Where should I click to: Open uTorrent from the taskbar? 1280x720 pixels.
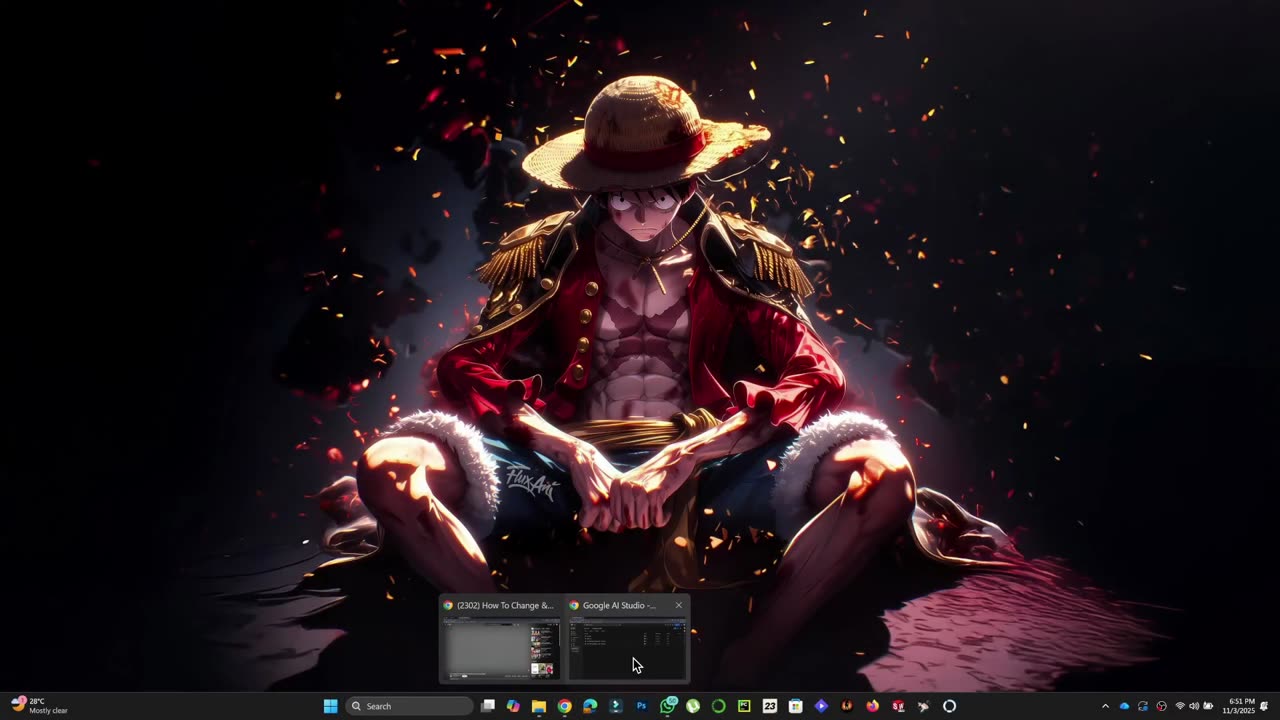tap(693, 706)
